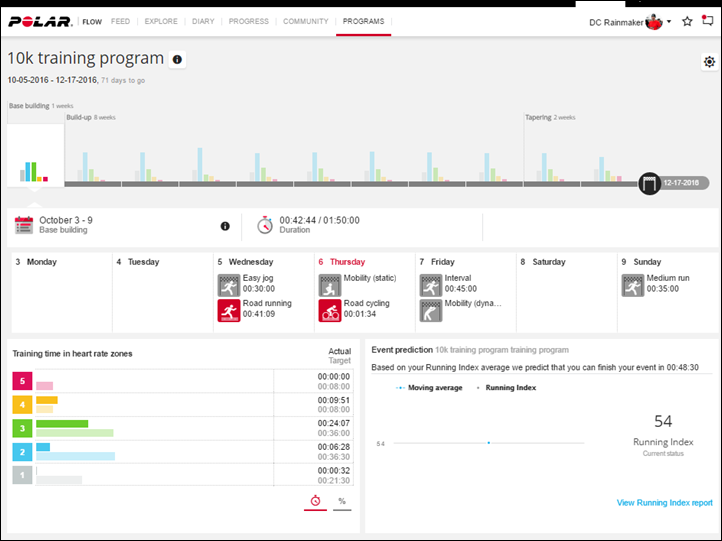Open the notifications icon in header
Viewport: 722px width, 541px height.
[x=708, y=21]
